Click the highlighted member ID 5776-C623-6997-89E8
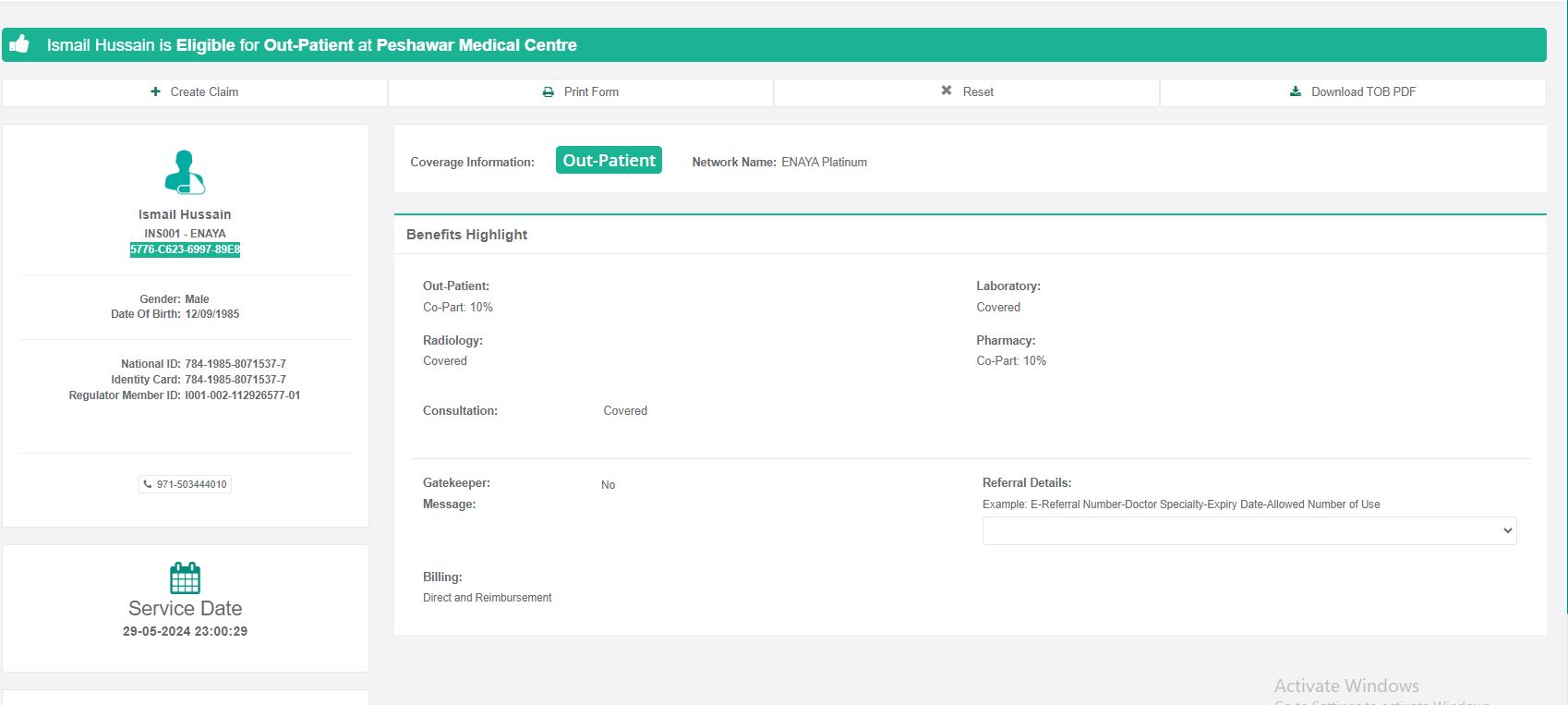Image resolution: width=1568 pixels, height=705 pixels. click(x=185, y=249)
